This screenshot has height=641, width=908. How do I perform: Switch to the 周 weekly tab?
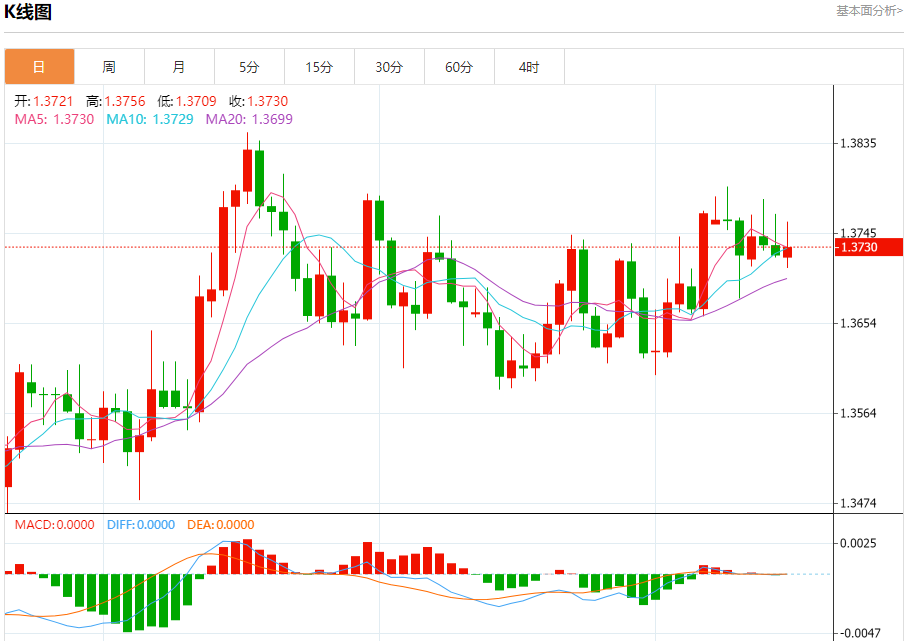[109, 67]
